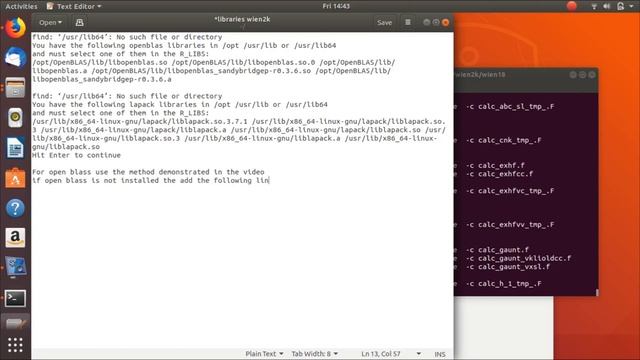The image size is (640, 360).
Task: Open Rhythmbox music player from the dock
Action: 15,118
